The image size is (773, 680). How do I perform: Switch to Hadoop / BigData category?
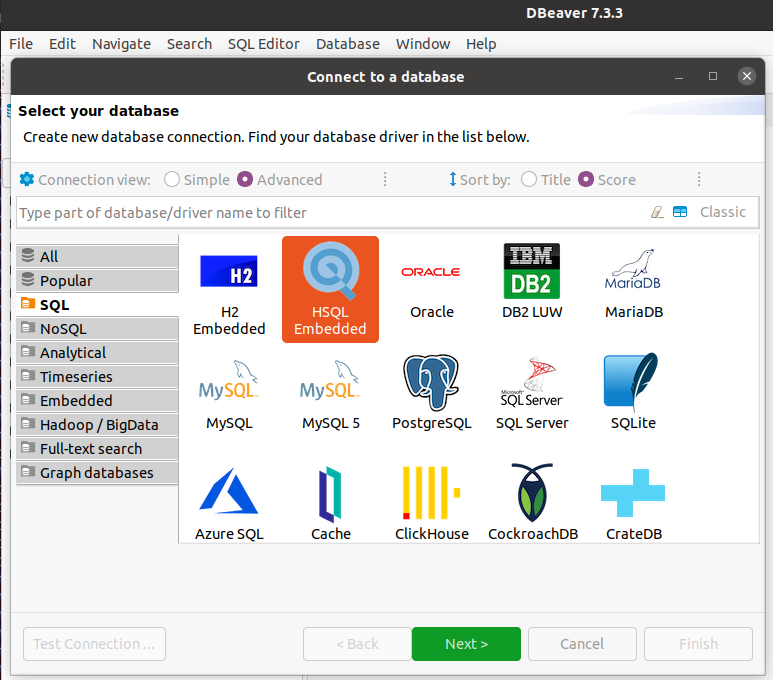tap(97, 425)
